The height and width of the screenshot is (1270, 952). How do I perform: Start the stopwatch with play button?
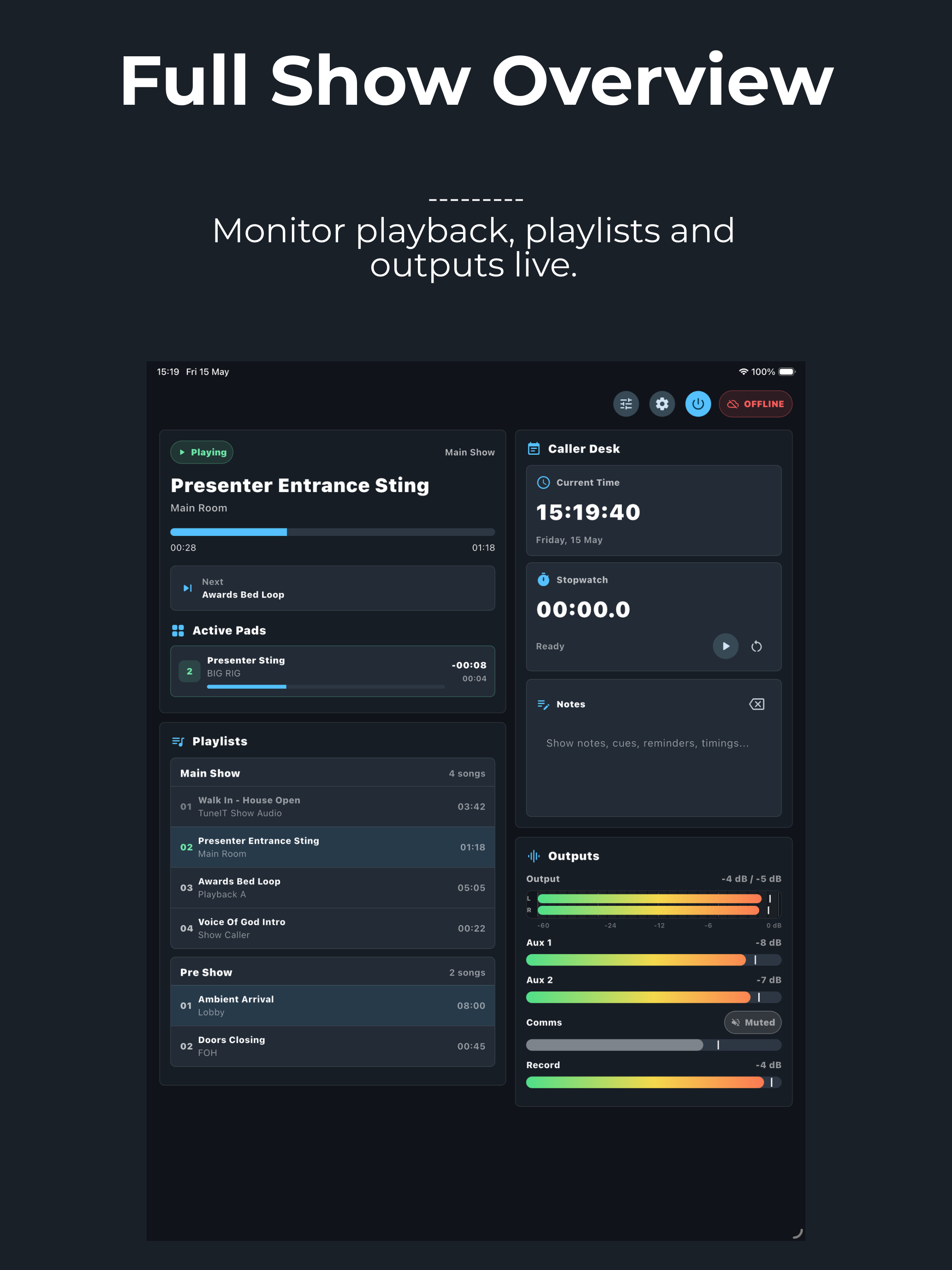point(726,646)
